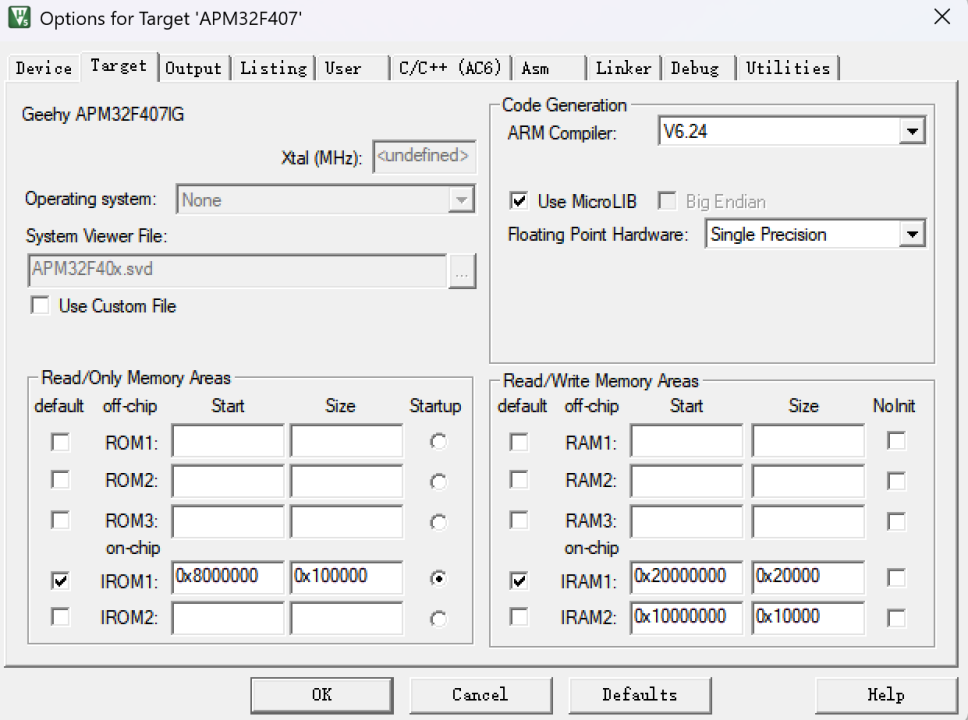Expand the Floating Point Hardware dropdown
Image resolution: width=968 pixels, height=720 pixels.
point(911,235)
